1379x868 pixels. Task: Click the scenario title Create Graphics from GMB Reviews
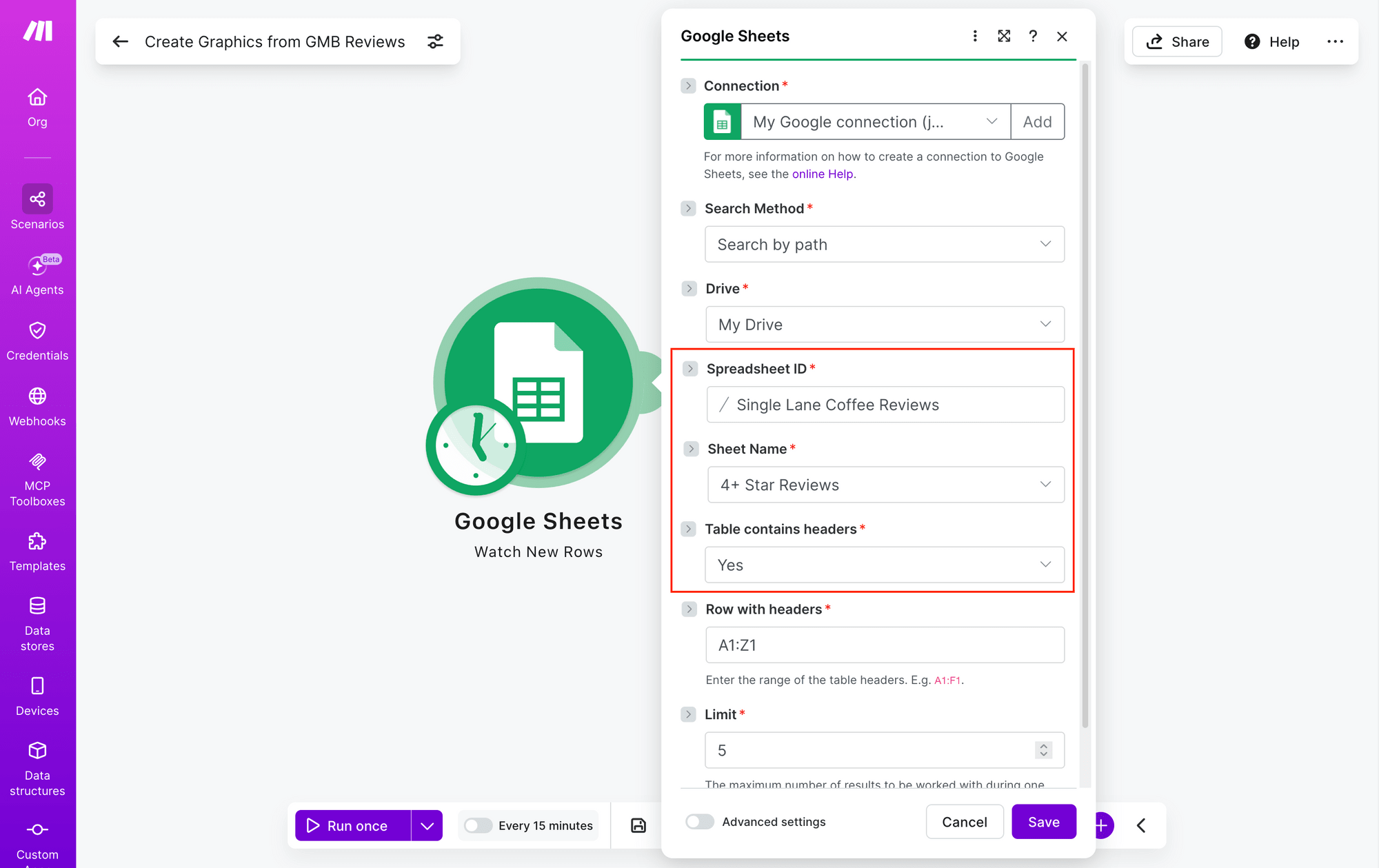coord(274,41)
